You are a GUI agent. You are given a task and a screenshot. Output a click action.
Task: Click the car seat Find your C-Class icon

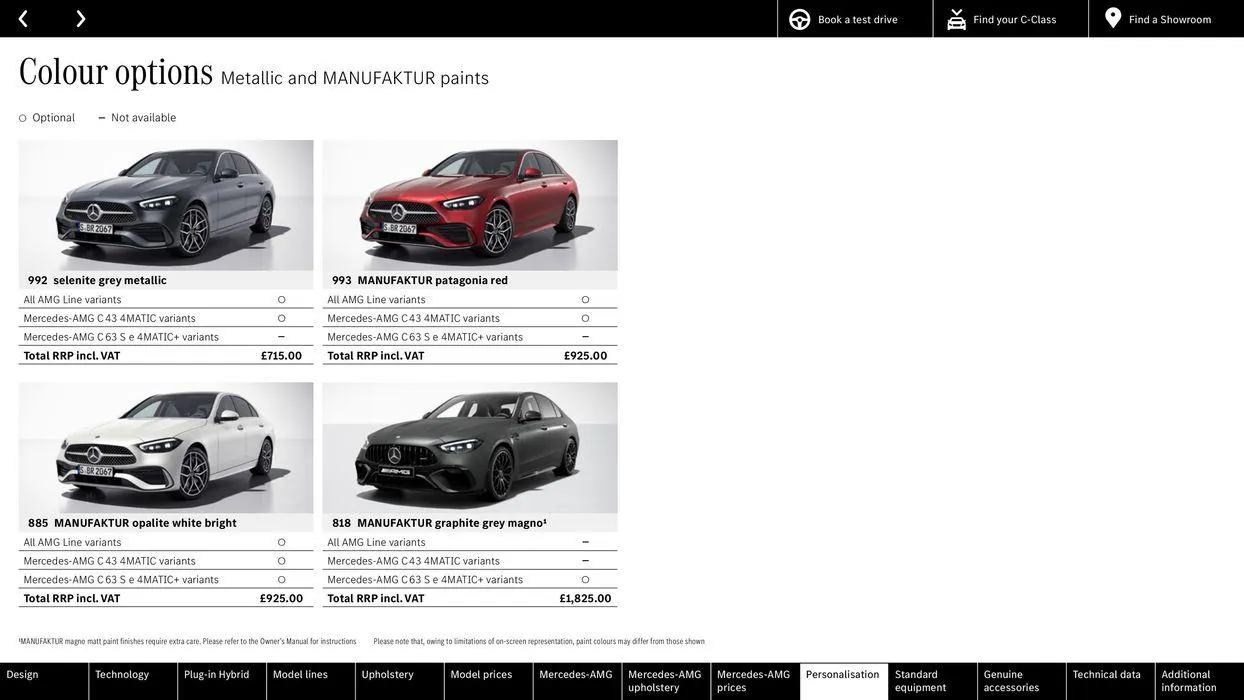coord(956,19)
